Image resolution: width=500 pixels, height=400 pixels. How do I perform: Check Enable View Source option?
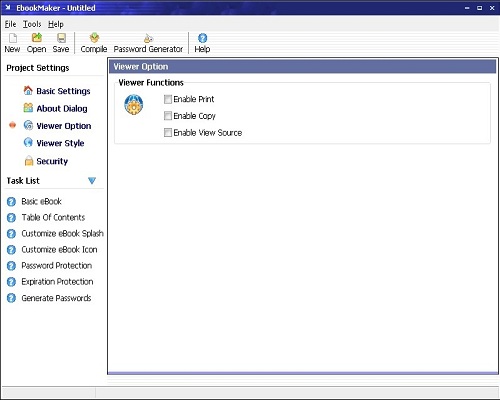168,133
